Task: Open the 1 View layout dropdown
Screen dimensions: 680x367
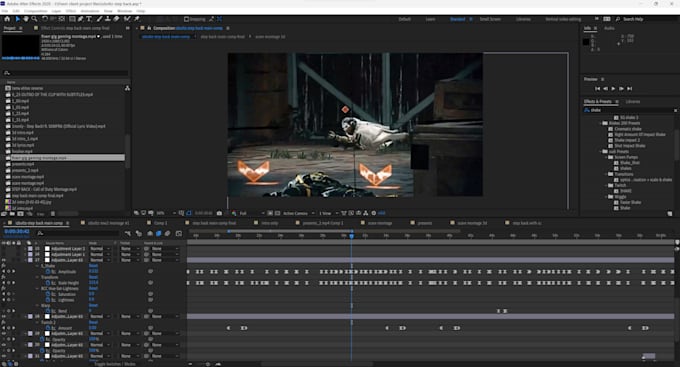Action: click(328, 213)
